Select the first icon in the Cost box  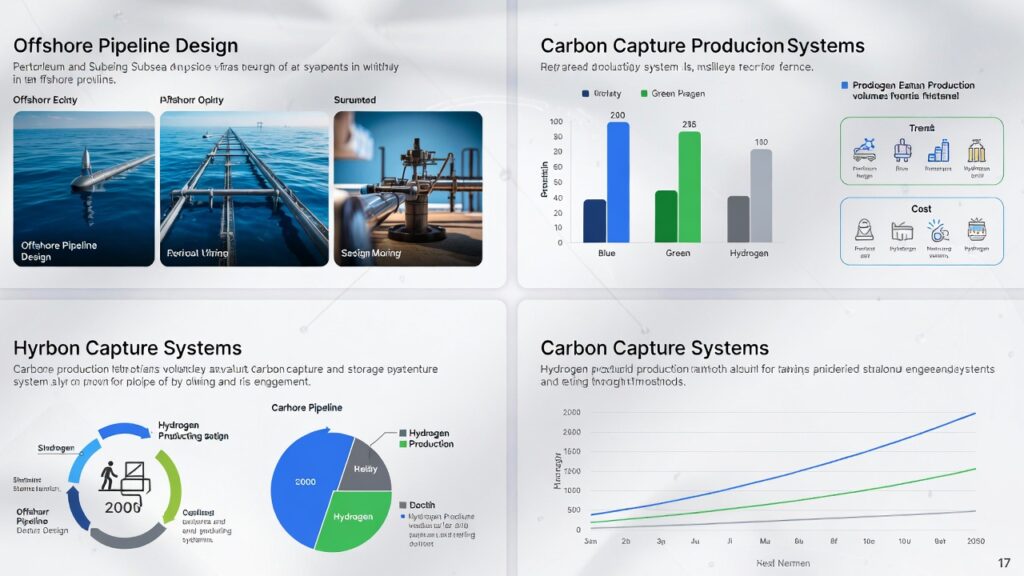(864, 230)
